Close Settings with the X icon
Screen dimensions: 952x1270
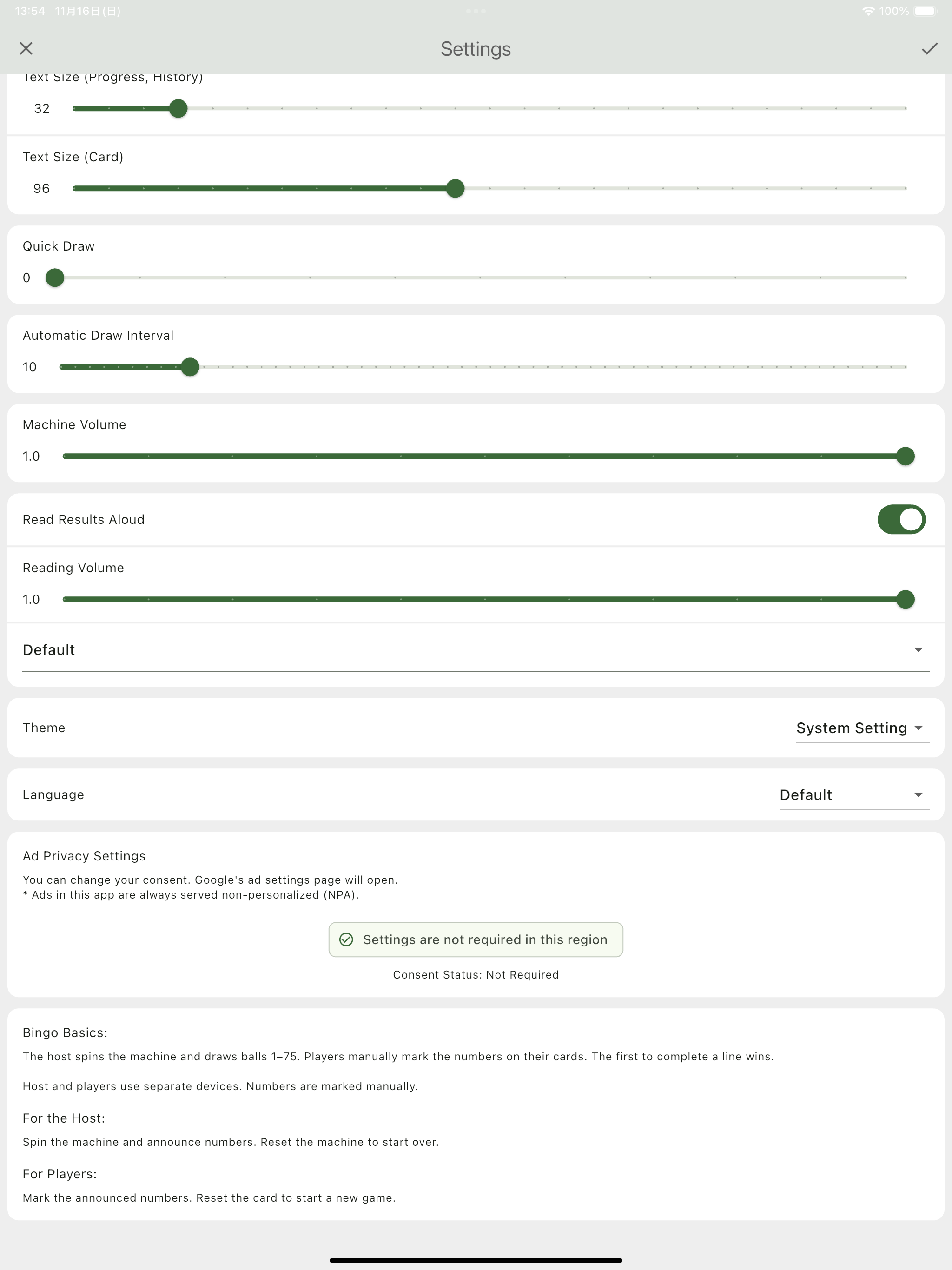pyautogui.click(x=26, y=49)
